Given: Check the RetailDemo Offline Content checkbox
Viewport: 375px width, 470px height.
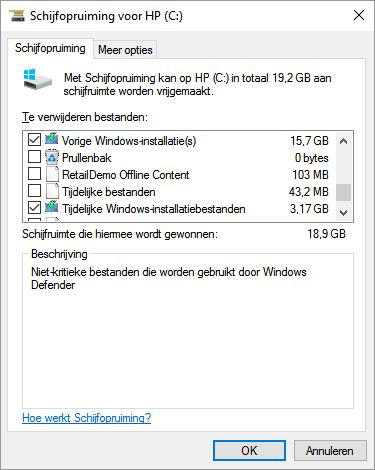Looking at the screenshot, I should coord(34,173).
